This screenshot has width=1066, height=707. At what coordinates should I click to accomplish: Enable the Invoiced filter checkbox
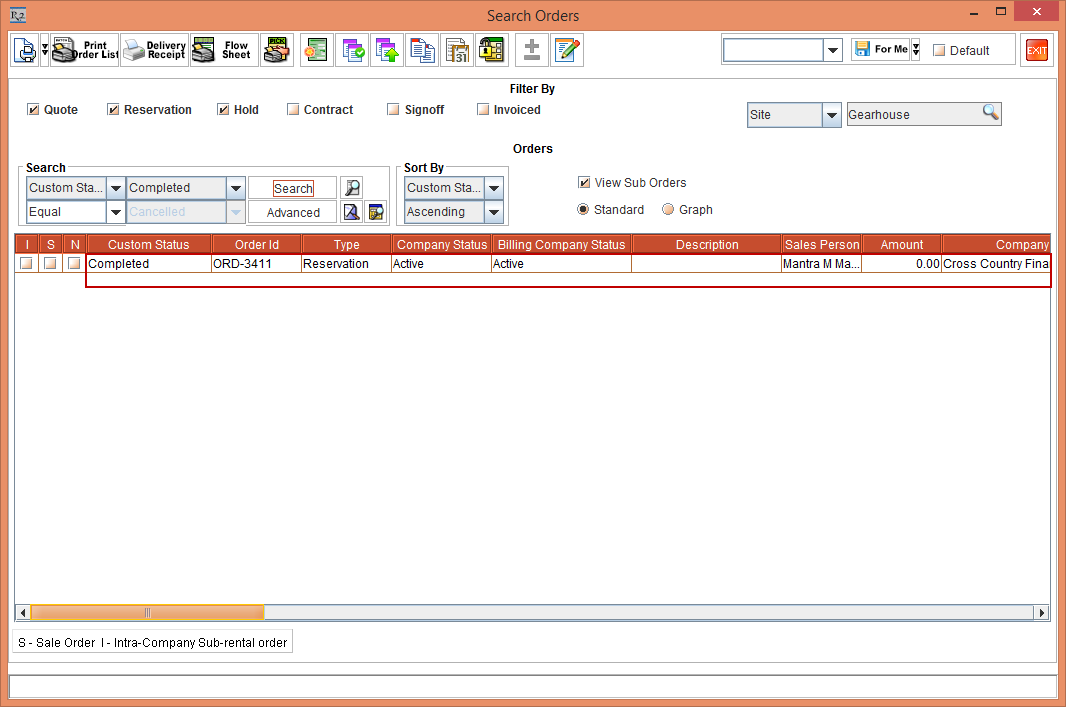(483, 110)
